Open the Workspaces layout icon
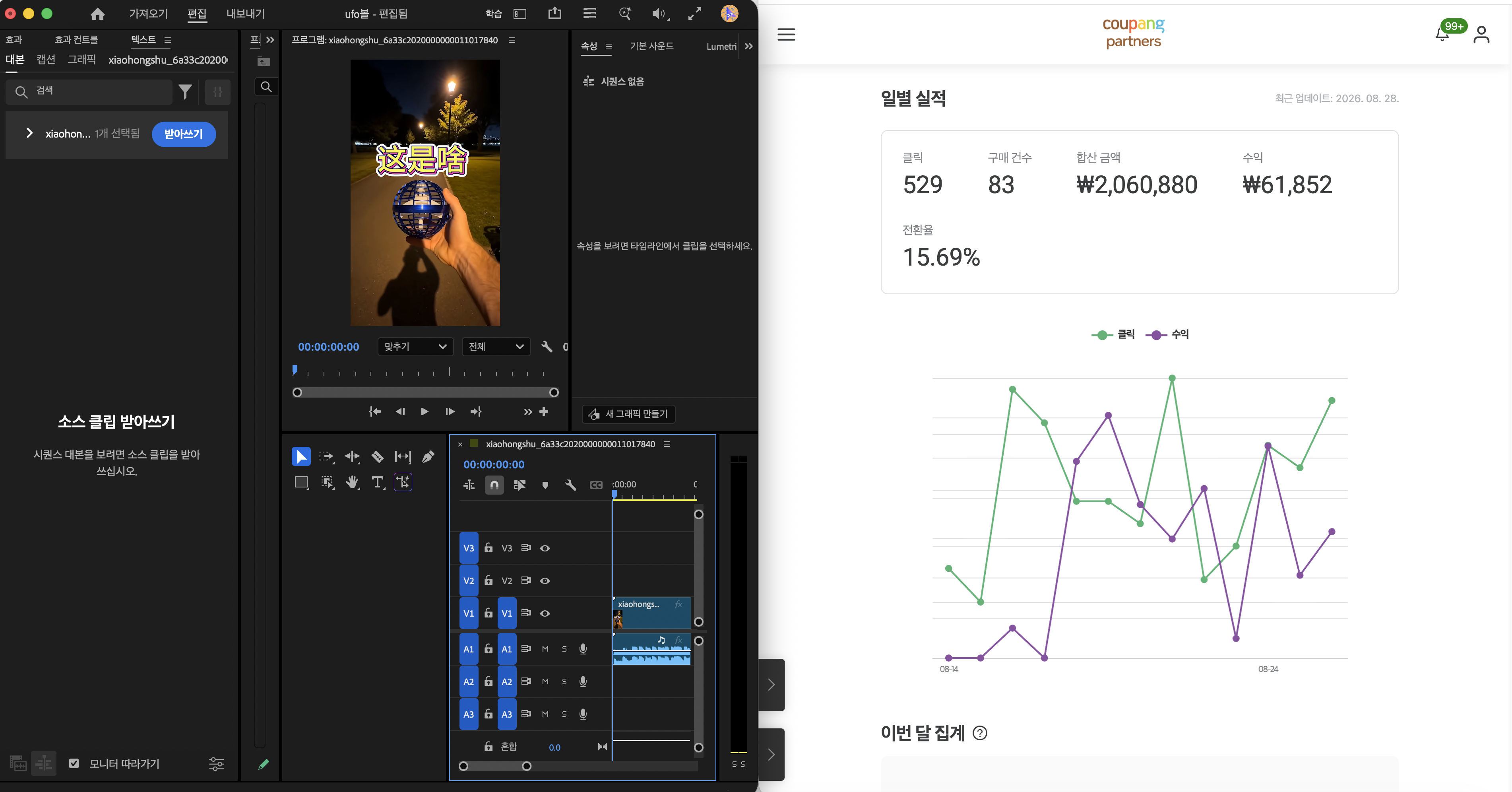The image size is (1512, 792). pos(520,14)
